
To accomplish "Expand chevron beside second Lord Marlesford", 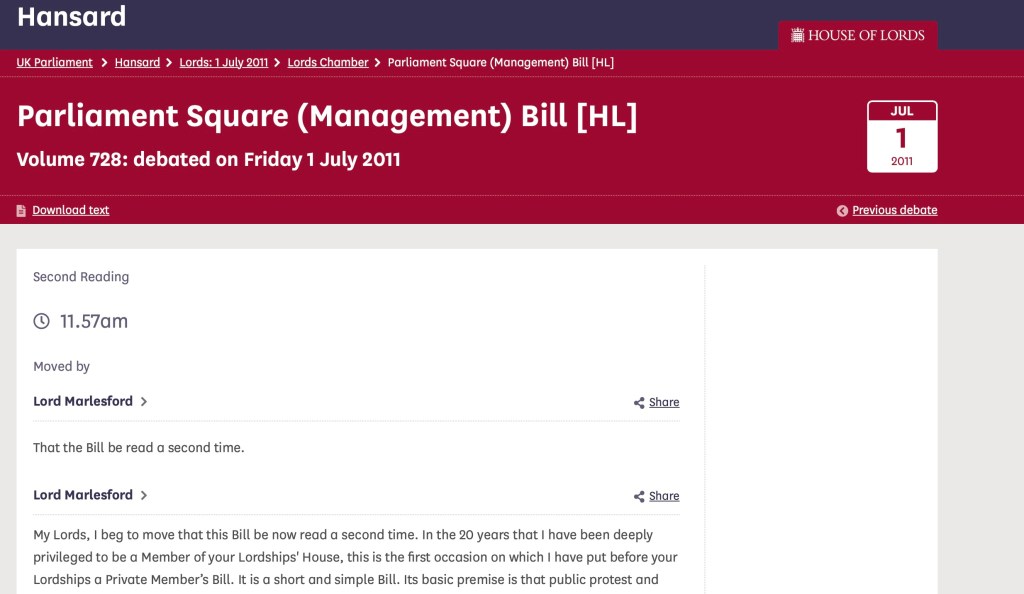I will tap(144, 496).
